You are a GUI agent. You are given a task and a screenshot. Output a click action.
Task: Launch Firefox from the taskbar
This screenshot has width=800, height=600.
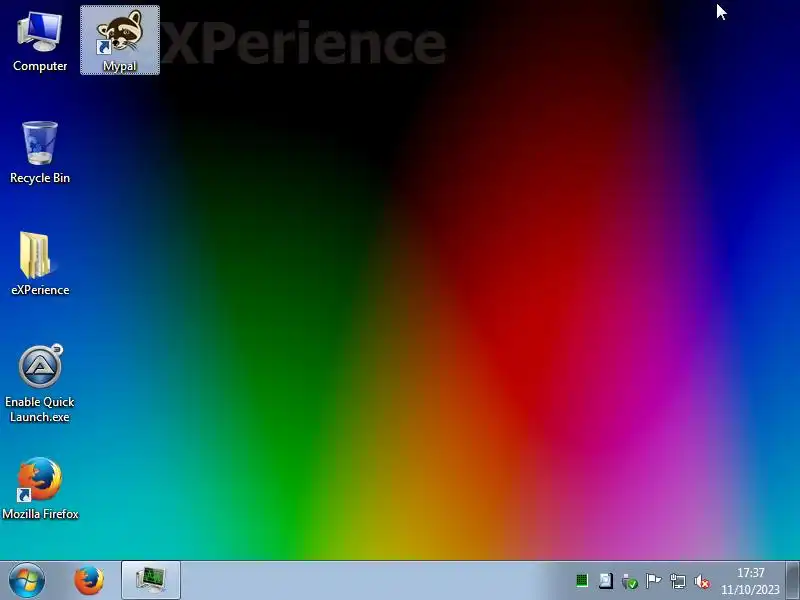point(89,581)
